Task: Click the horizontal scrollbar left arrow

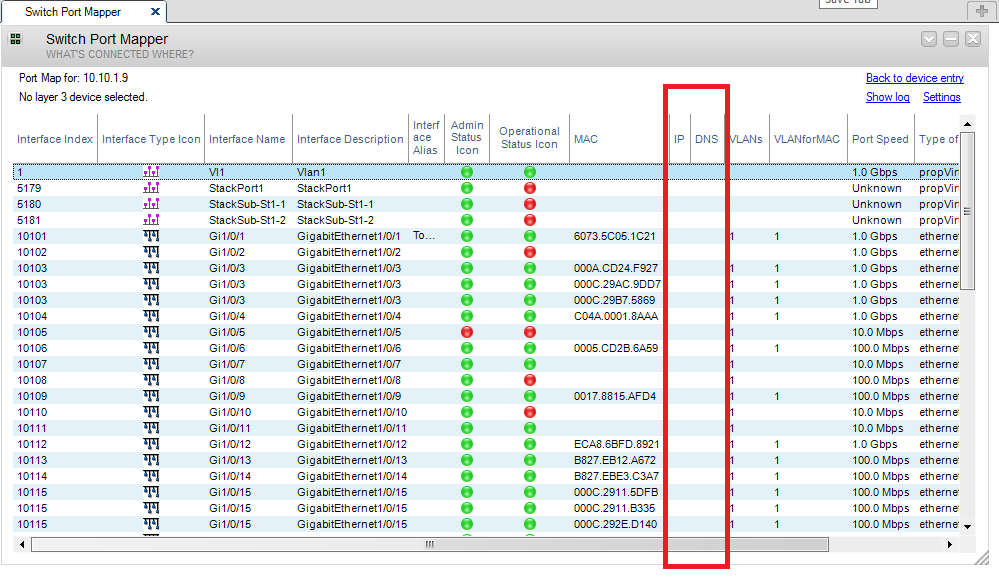Action: coord(22,544)
